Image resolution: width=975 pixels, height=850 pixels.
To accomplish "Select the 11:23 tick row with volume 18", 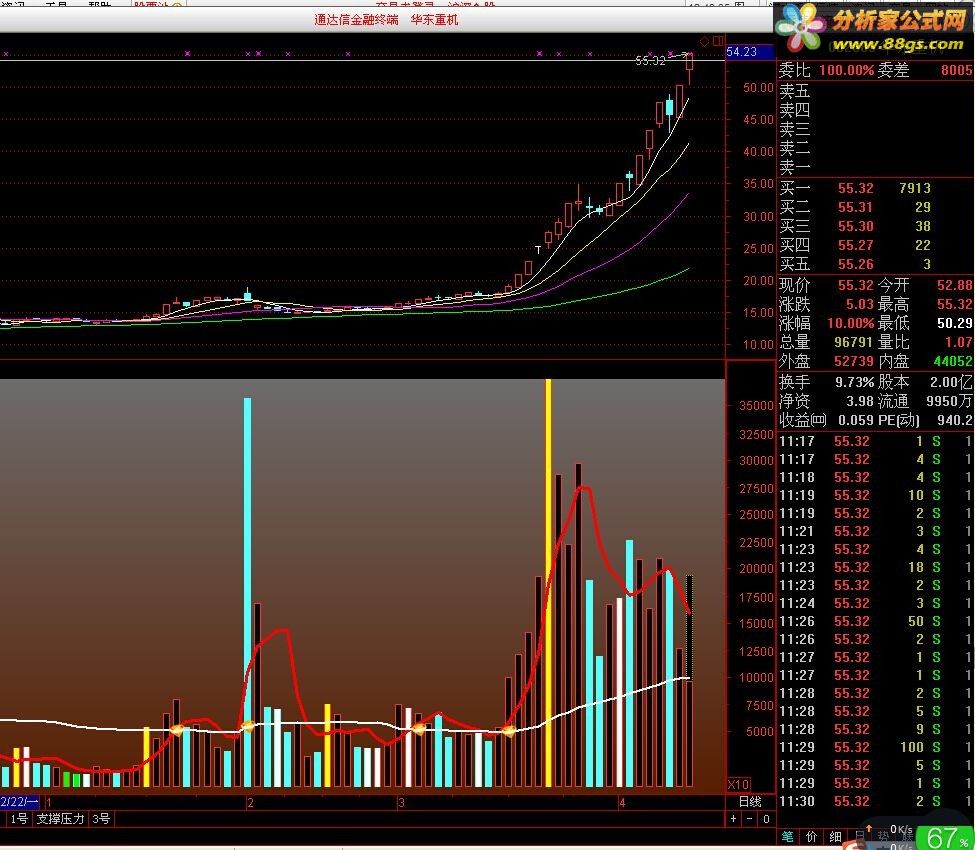I will [875, 567].
